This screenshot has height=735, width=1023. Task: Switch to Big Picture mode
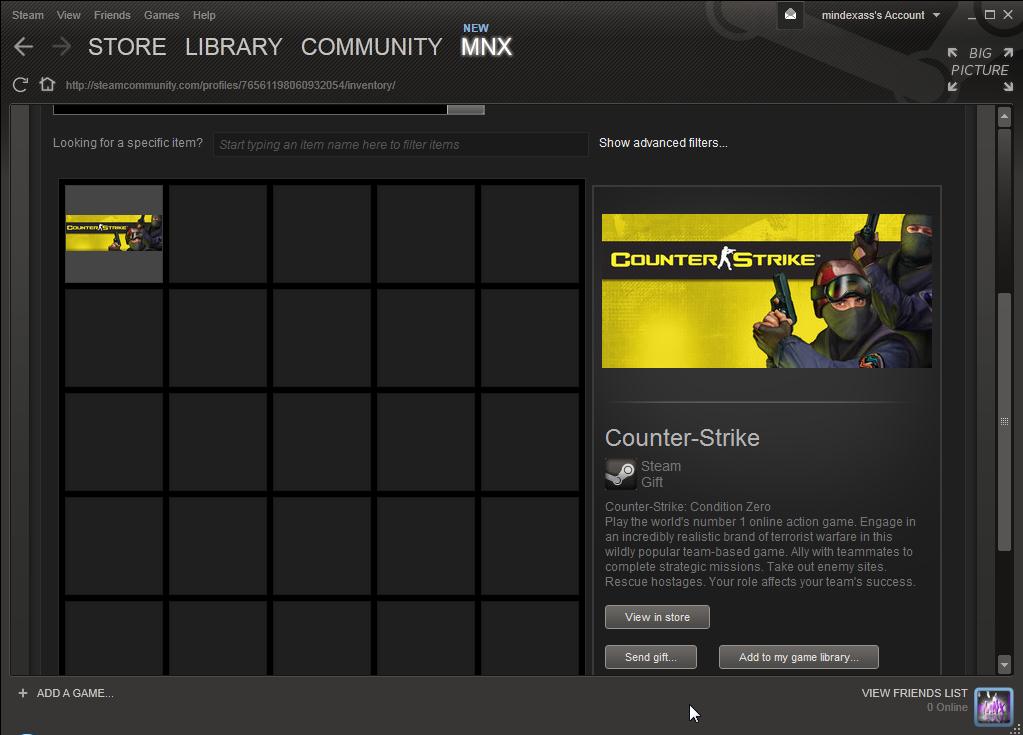pos(980,69)
